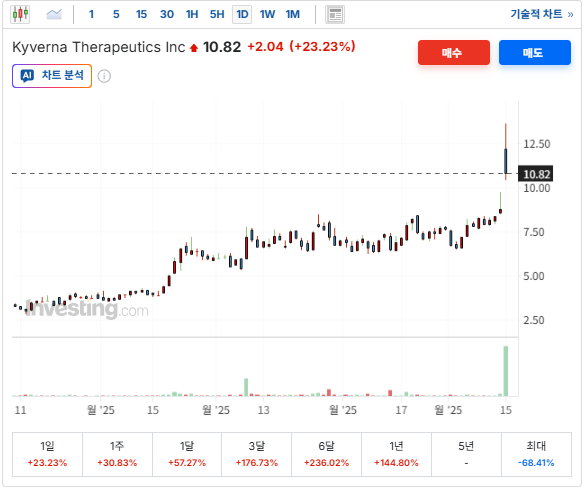Switch to area chart type icon

click(x=54, y=15)
